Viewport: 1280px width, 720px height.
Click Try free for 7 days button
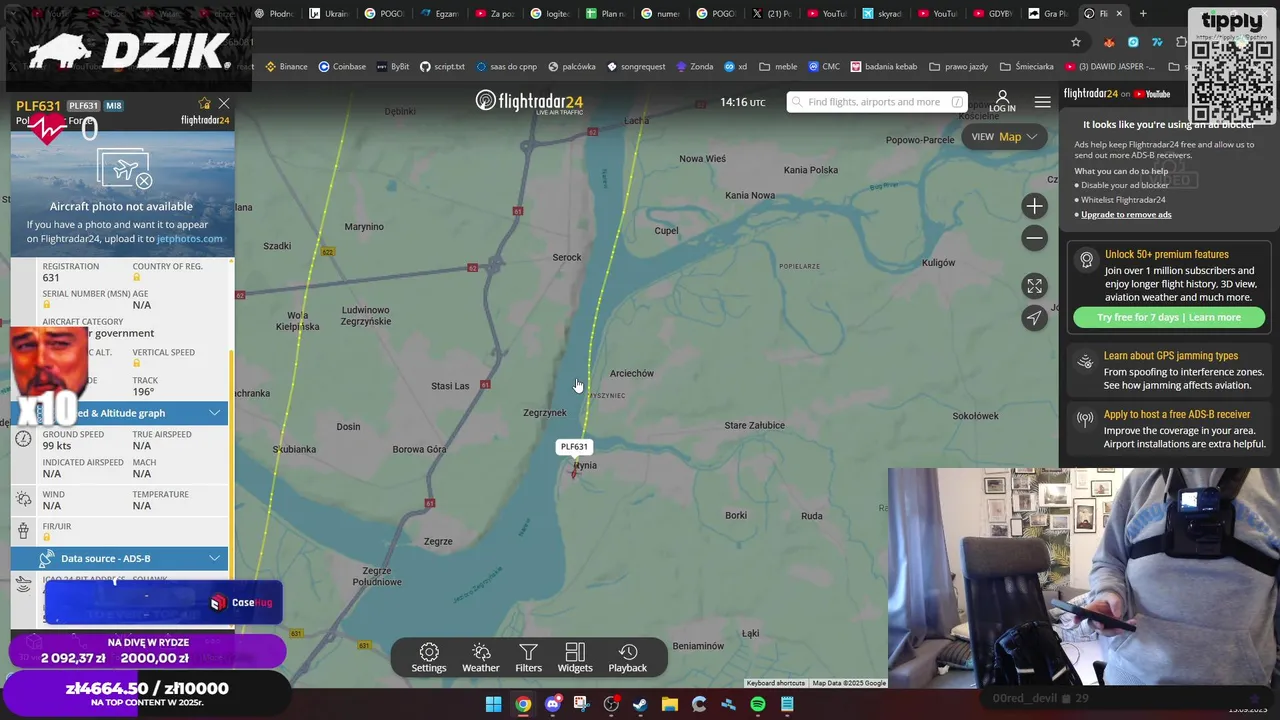(1168, 317)
